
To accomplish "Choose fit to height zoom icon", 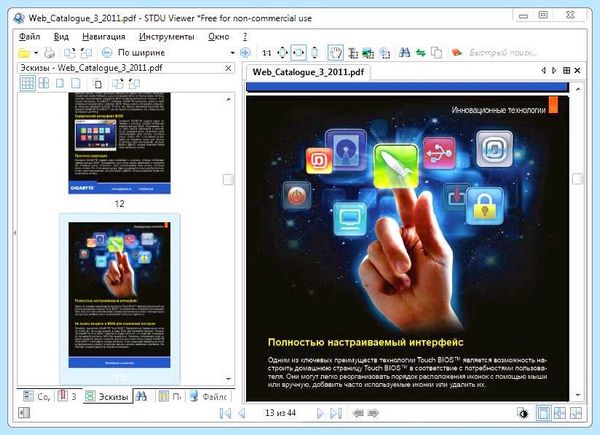I will tap(314, 53).
